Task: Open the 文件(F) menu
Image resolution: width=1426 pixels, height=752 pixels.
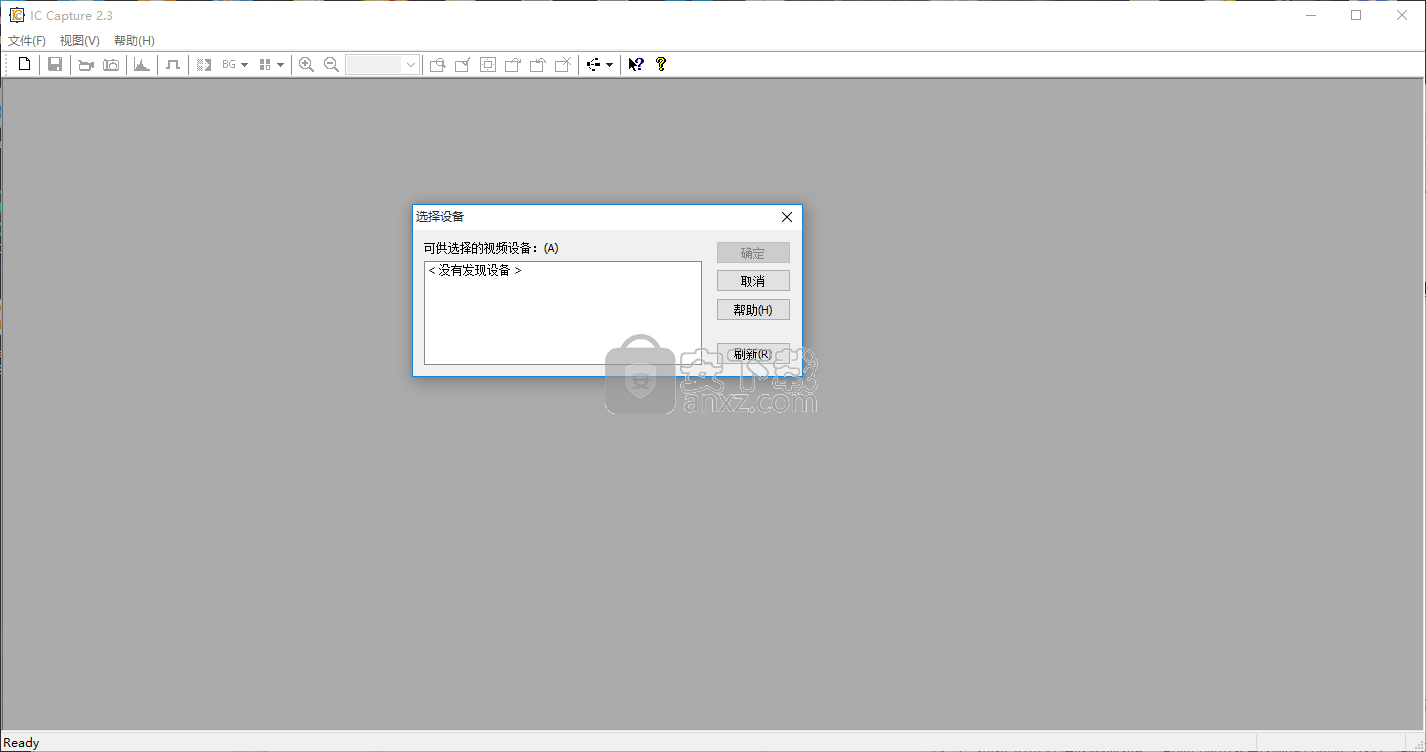Action: pyautogui.click(x=27, y=40)
